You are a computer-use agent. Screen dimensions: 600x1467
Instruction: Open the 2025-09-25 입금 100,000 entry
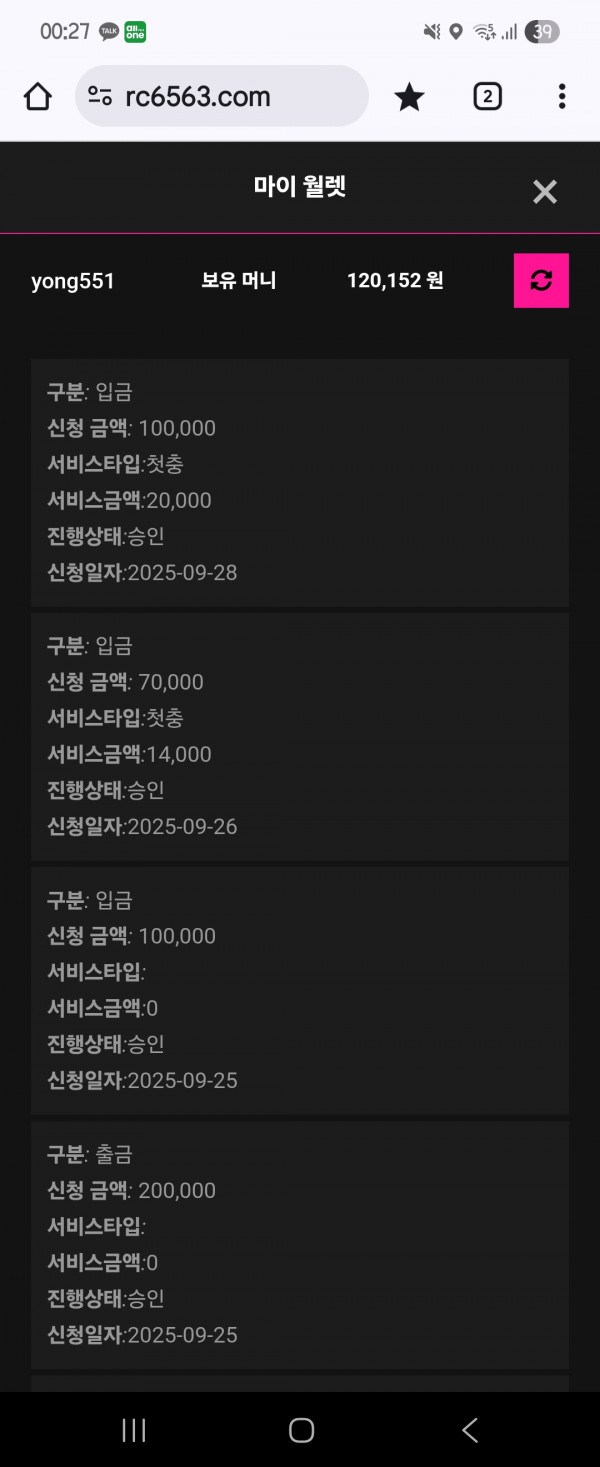click(x=300, y=990)
